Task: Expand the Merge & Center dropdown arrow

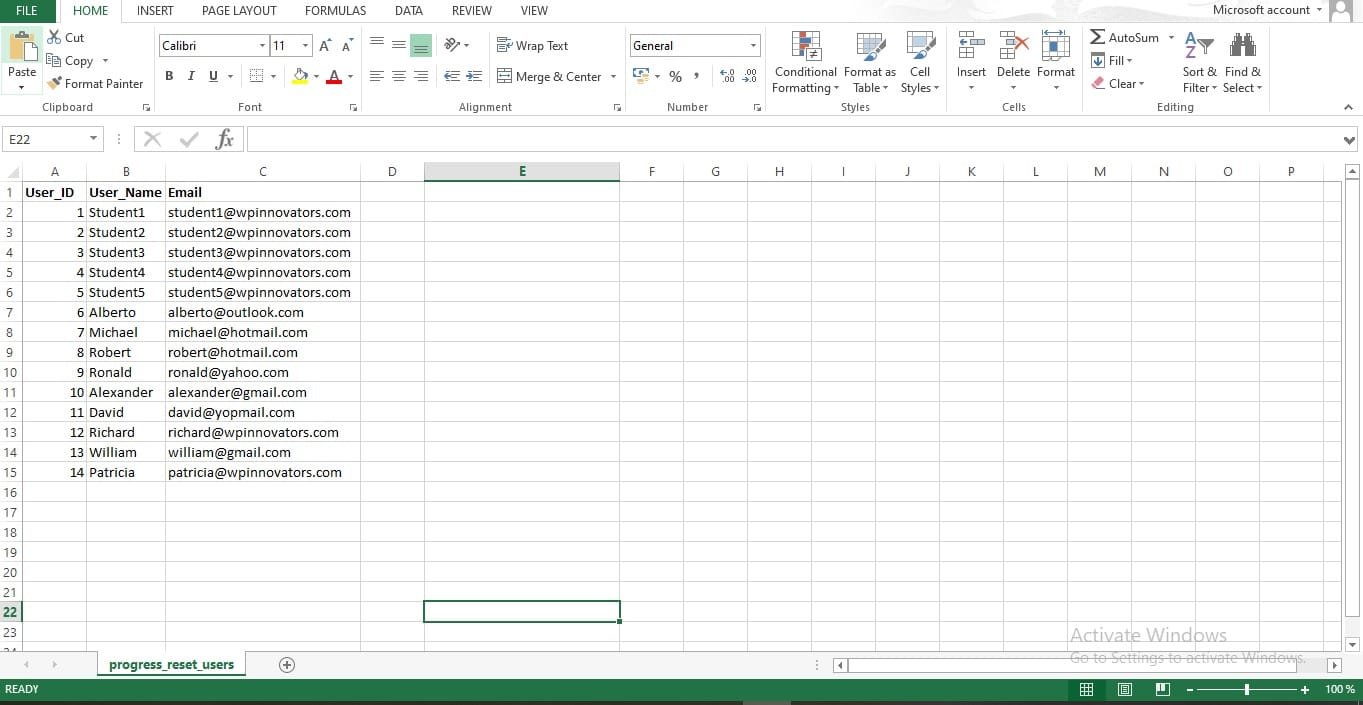Action: pos(613,76)
